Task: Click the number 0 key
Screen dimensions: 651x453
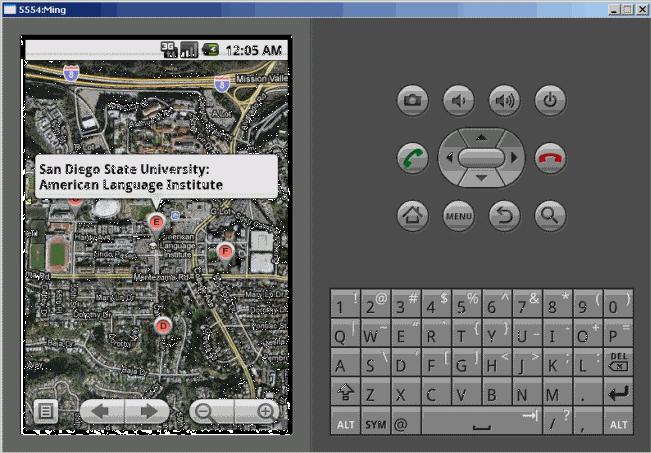Action: (618, 304)
